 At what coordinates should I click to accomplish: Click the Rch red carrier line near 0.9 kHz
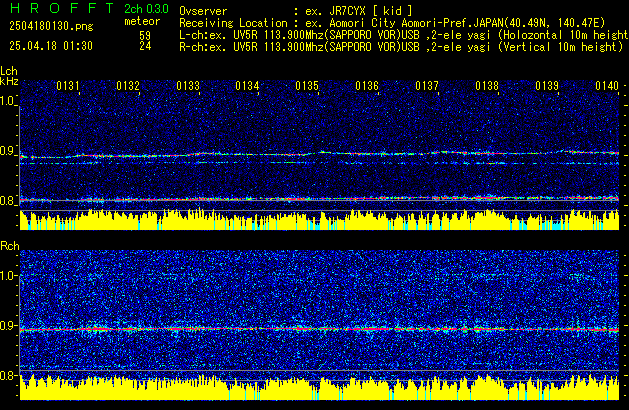[319, 329]
